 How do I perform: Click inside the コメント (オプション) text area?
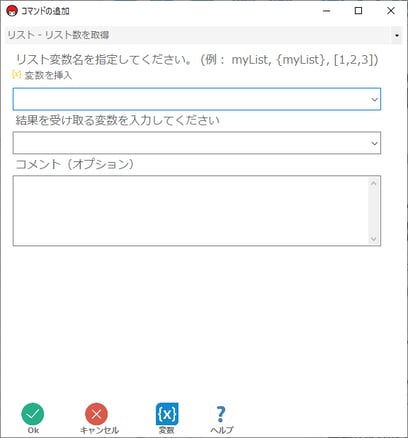[191, 211]
